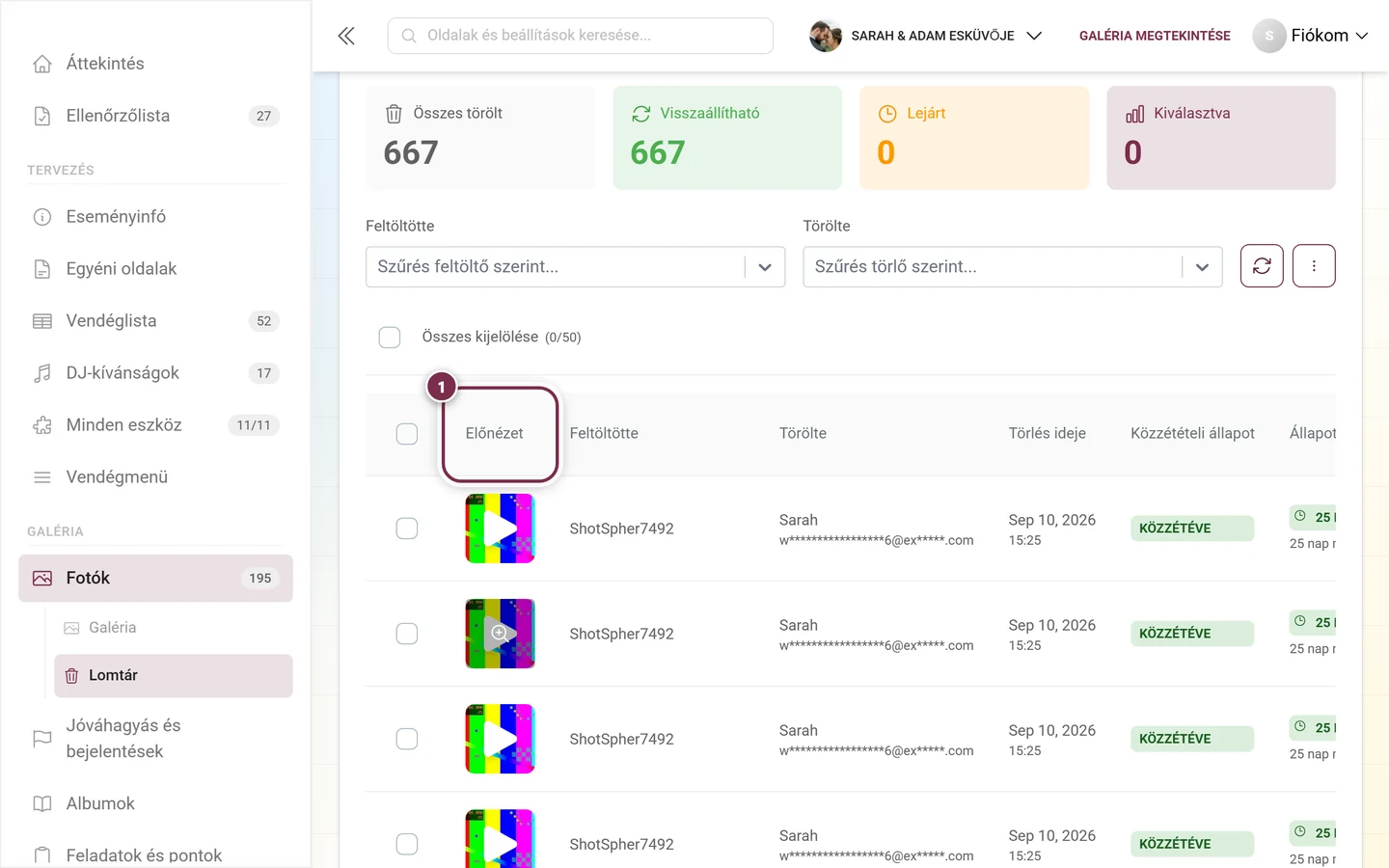
Task: Open the Szűrés törlő szerint dropdown
Action: point(1013,267)
